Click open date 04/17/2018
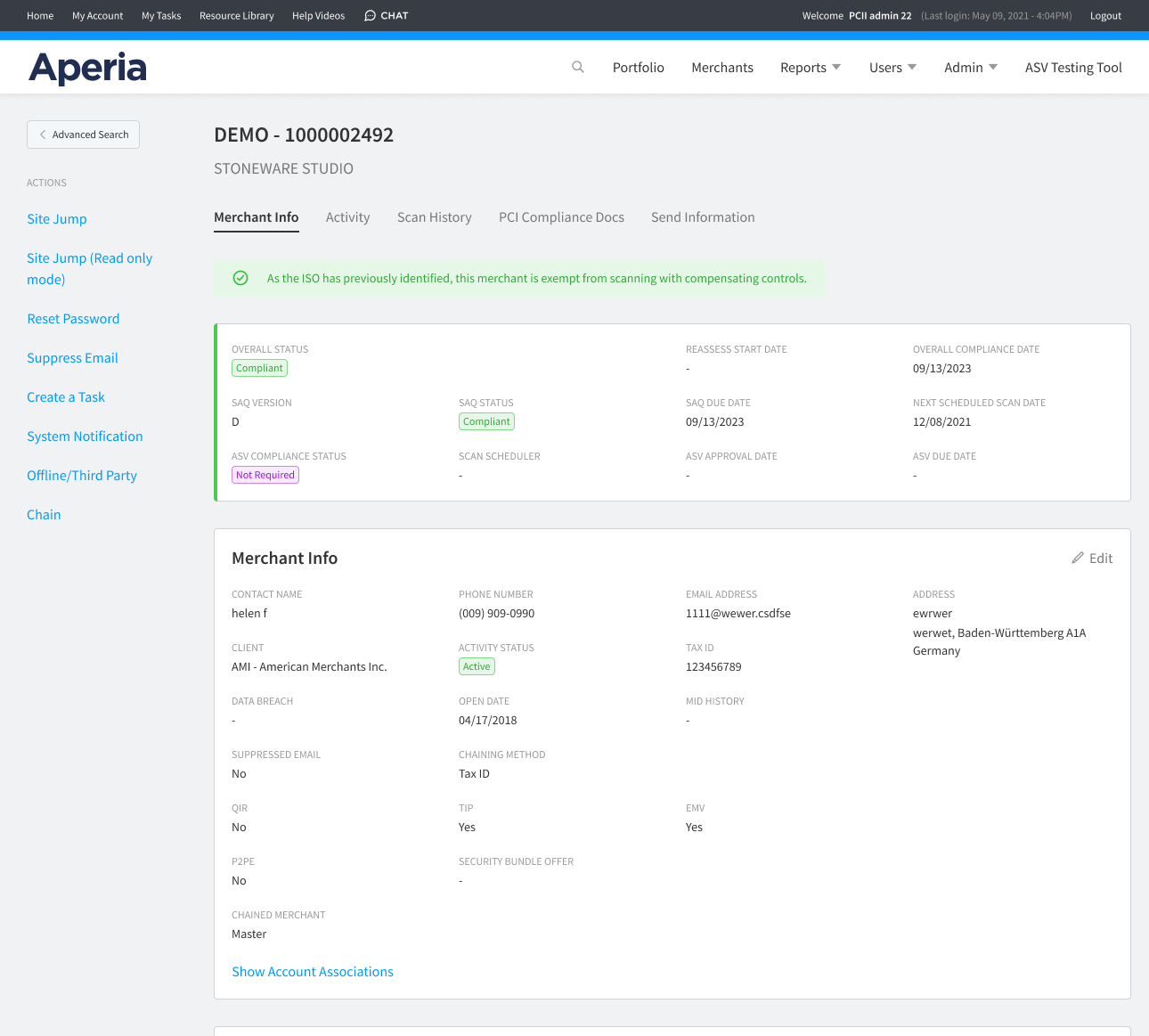 (487, 721)
